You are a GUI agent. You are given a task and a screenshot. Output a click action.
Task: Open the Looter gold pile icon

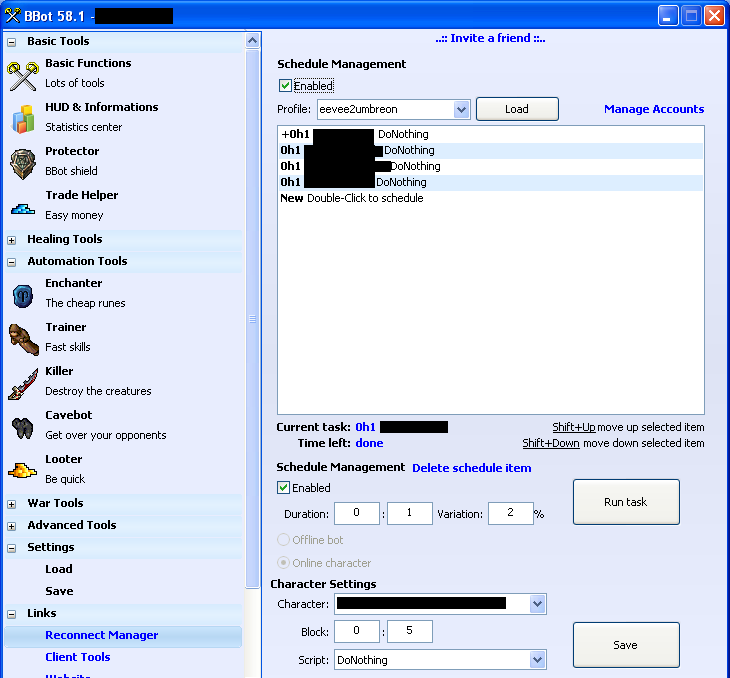[23, 470]
